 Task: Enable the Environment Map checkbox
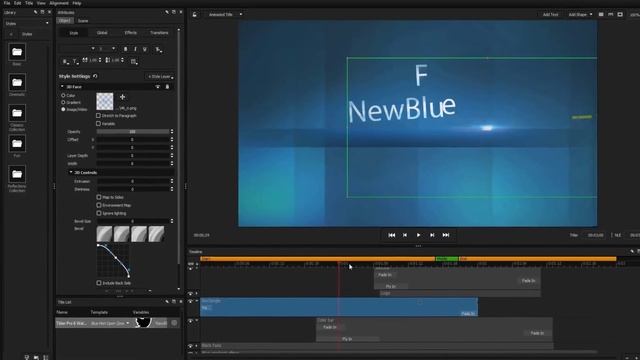click(99, 205)
